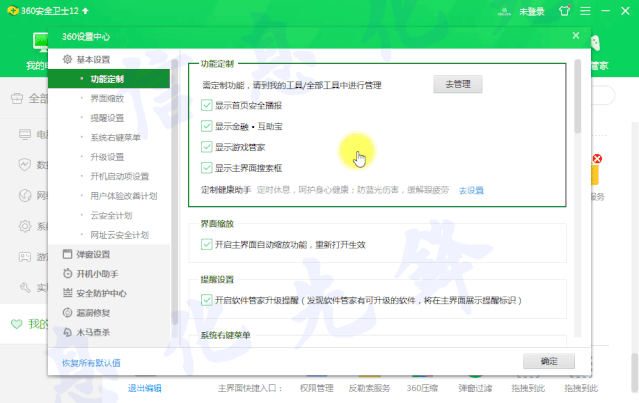
Task: Open the 开机启动项设置 settings item
Action: [119, 176]
